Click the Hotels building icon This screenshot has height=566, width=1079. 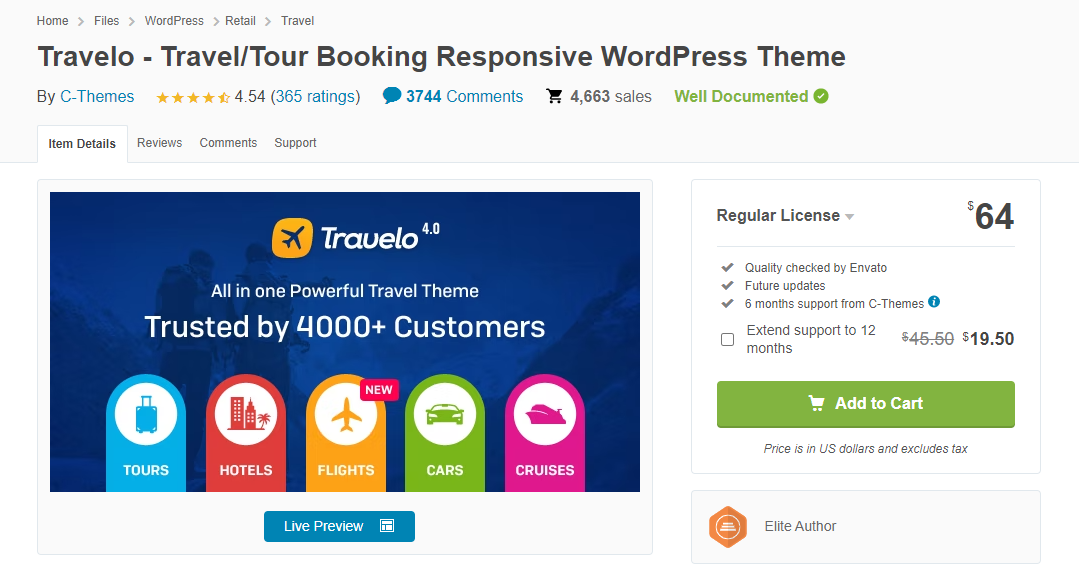pos(246,414)
